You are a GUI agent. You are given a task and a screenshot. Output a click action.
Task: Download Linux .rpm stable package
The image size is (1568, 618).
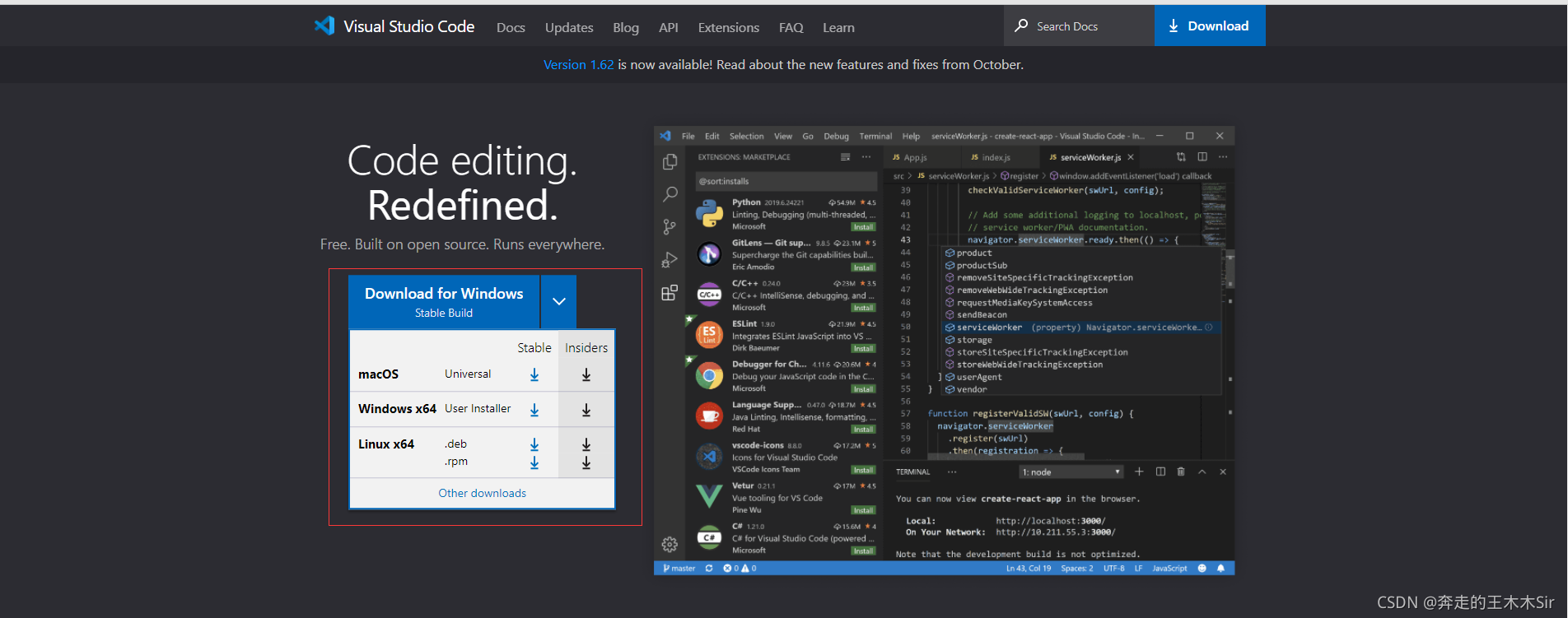[x=534, y=462]
